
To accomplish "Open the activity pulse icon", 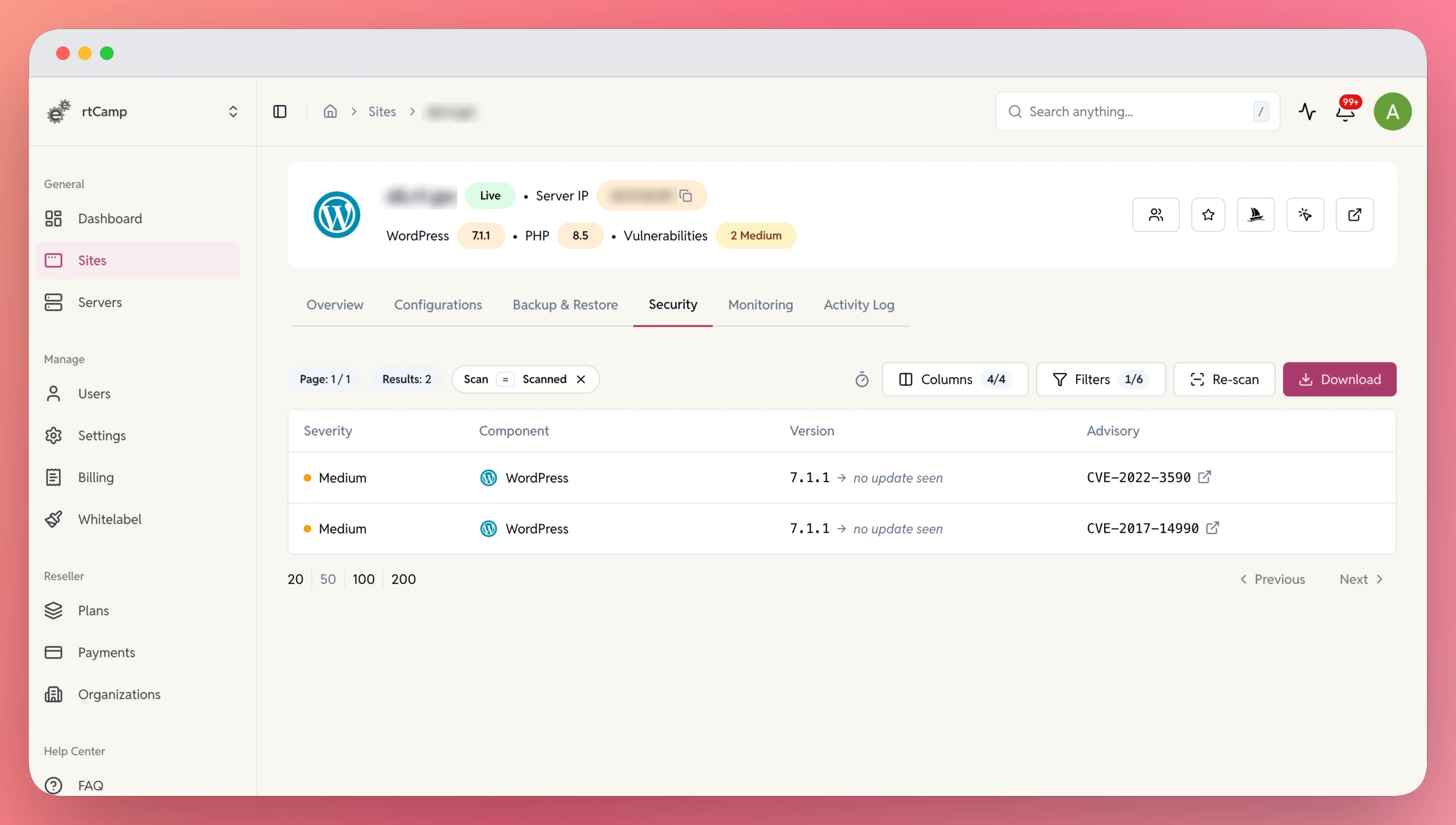I will point(1307,112).
